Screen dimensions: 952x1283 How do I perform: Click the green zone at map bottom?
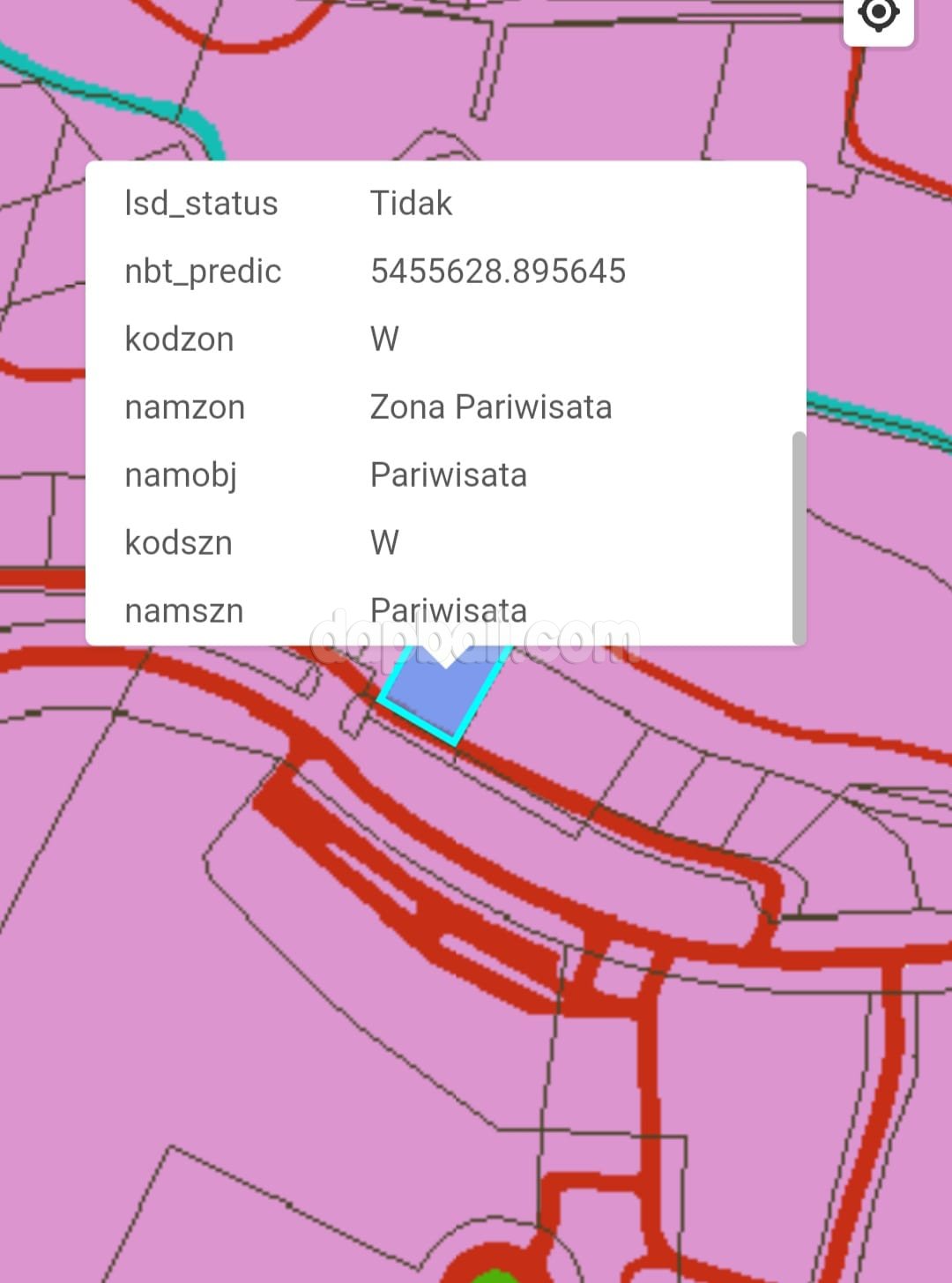[x=494, y=1276]
